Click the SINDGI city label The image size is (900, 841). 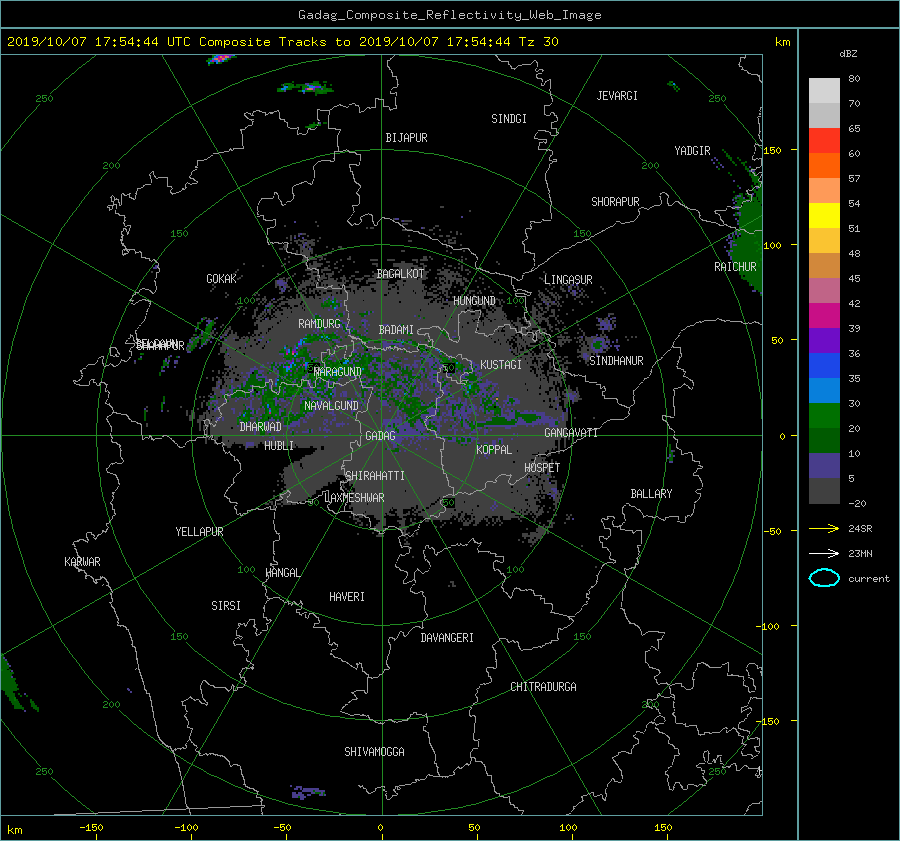point(509,119)
